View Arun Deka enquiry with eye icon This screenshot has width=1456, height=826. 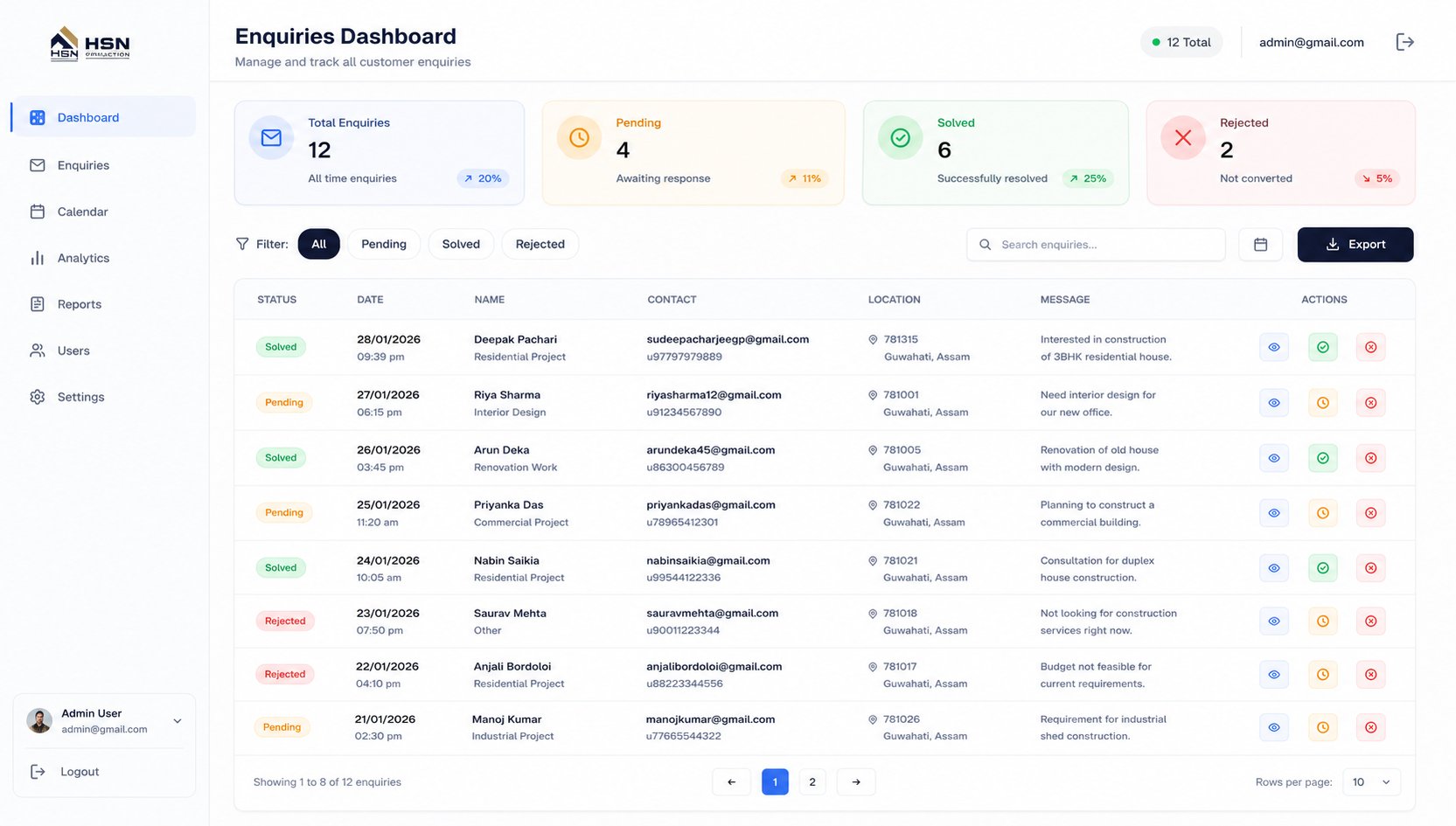pos(1274,458)
